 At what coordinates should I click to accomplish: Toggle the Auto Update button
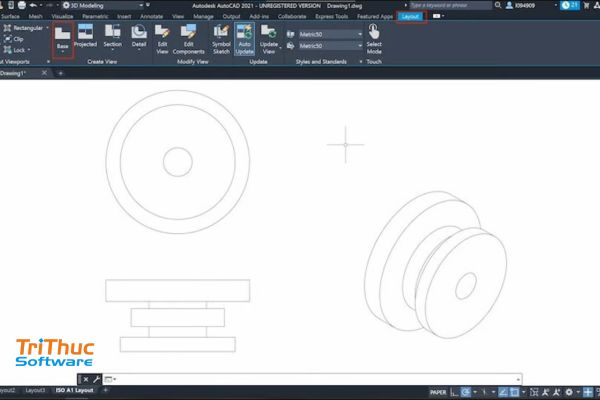point(244,39)
